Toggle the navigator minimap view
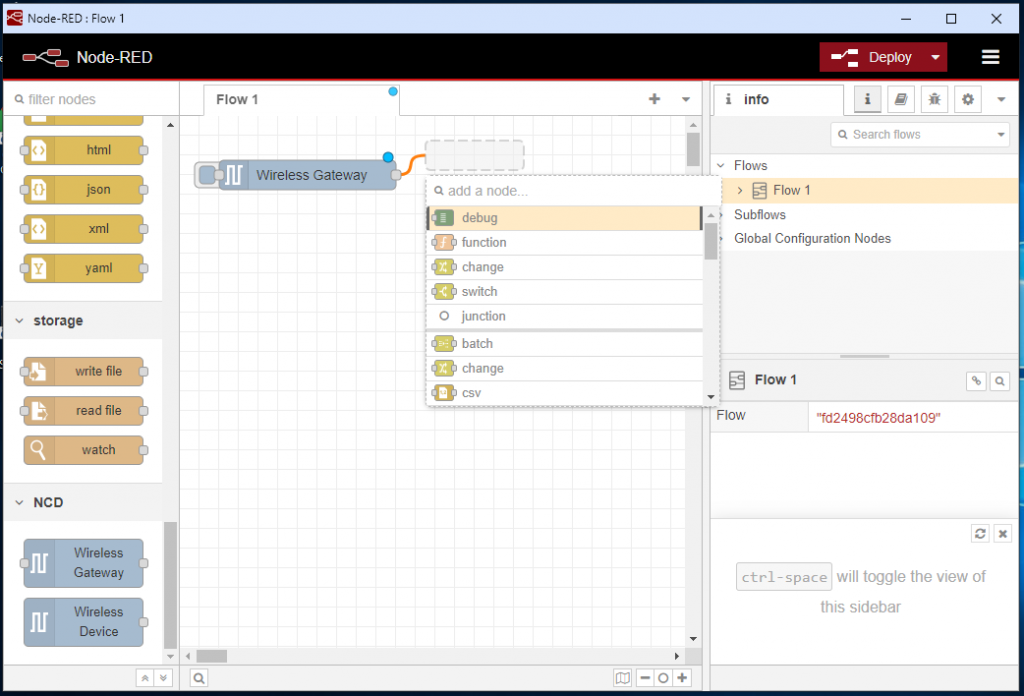1024x696 pixels. pos(623,678)
